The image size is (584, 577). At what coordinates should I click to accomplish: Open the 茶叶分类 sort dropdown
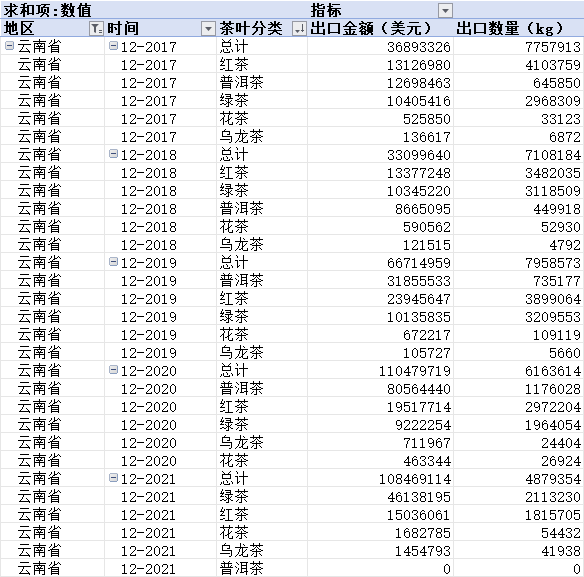click(x=299, y=28)
